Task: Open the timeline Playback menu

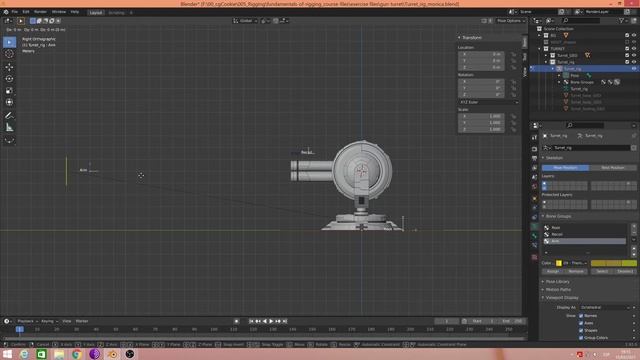Action: (x=27, y=321)
